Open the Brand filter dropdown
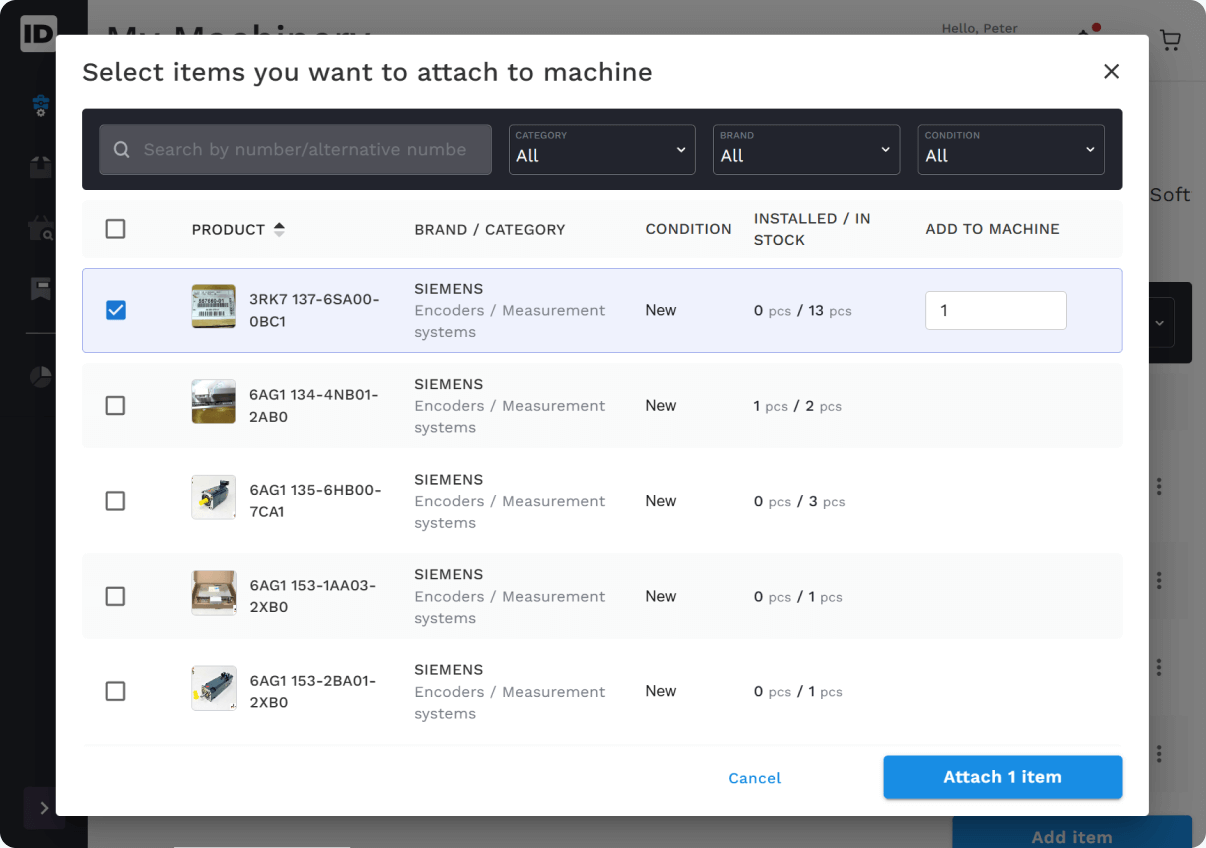The image size is (1206, 848). 806,150
